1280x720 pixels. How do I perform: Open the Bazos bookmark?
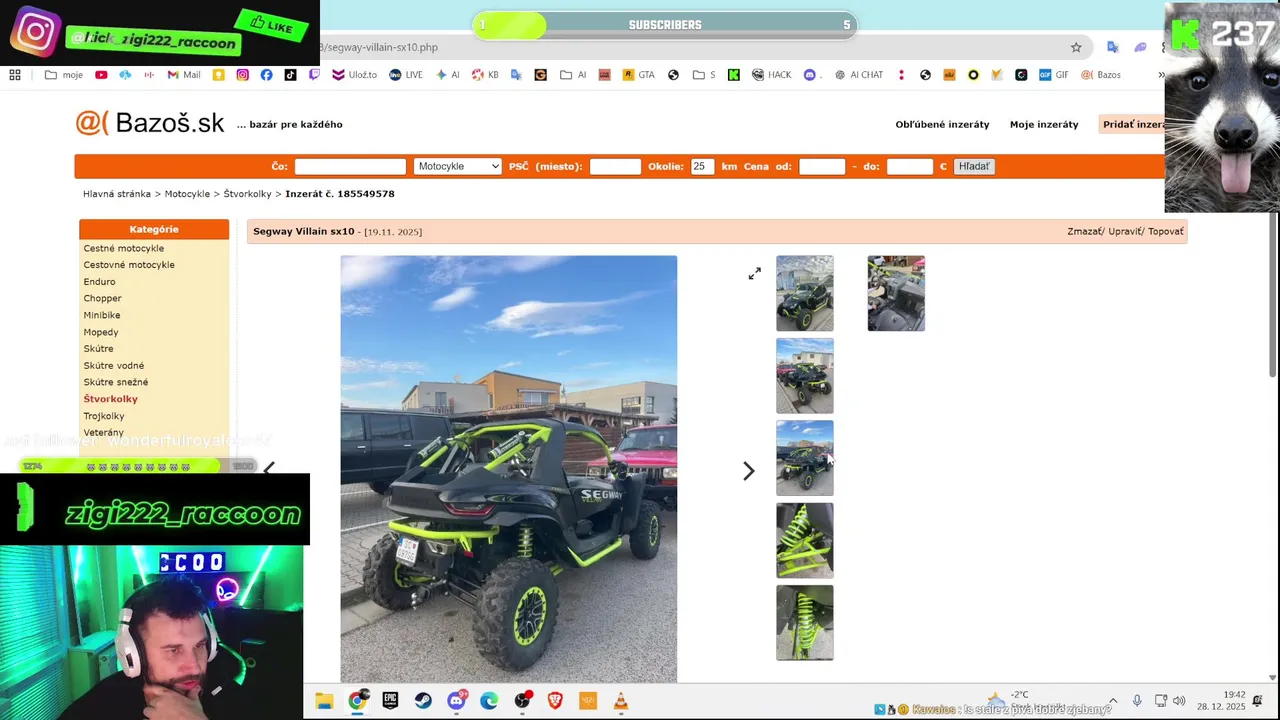[1101, 75]
